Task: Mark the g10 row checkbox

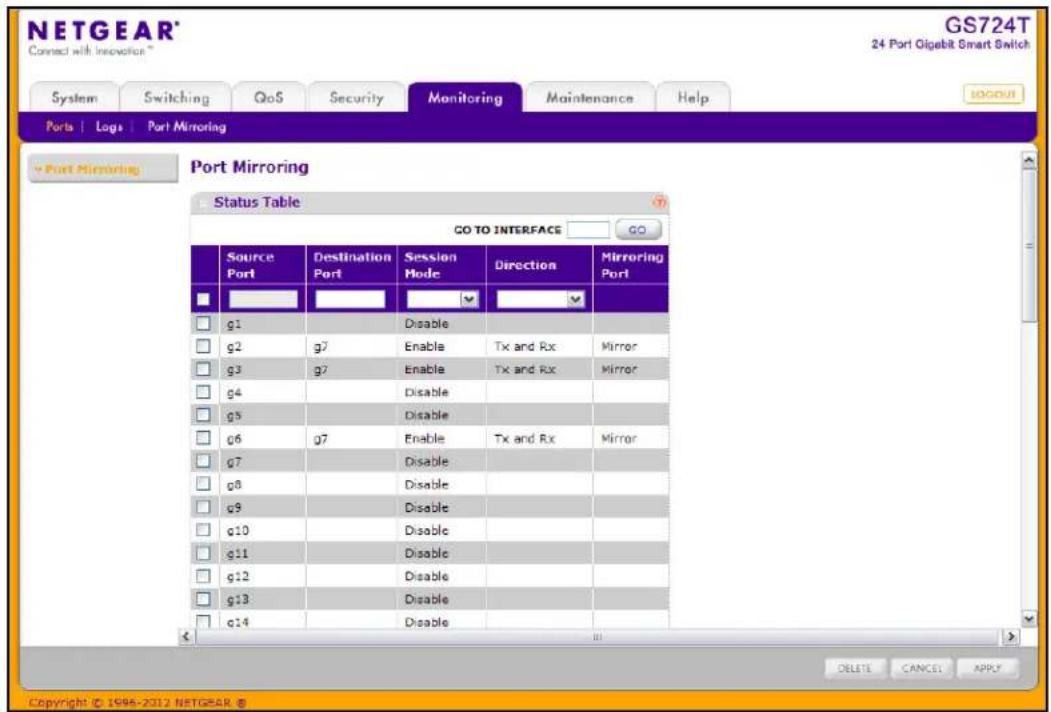Action: [x=203, y=530]
